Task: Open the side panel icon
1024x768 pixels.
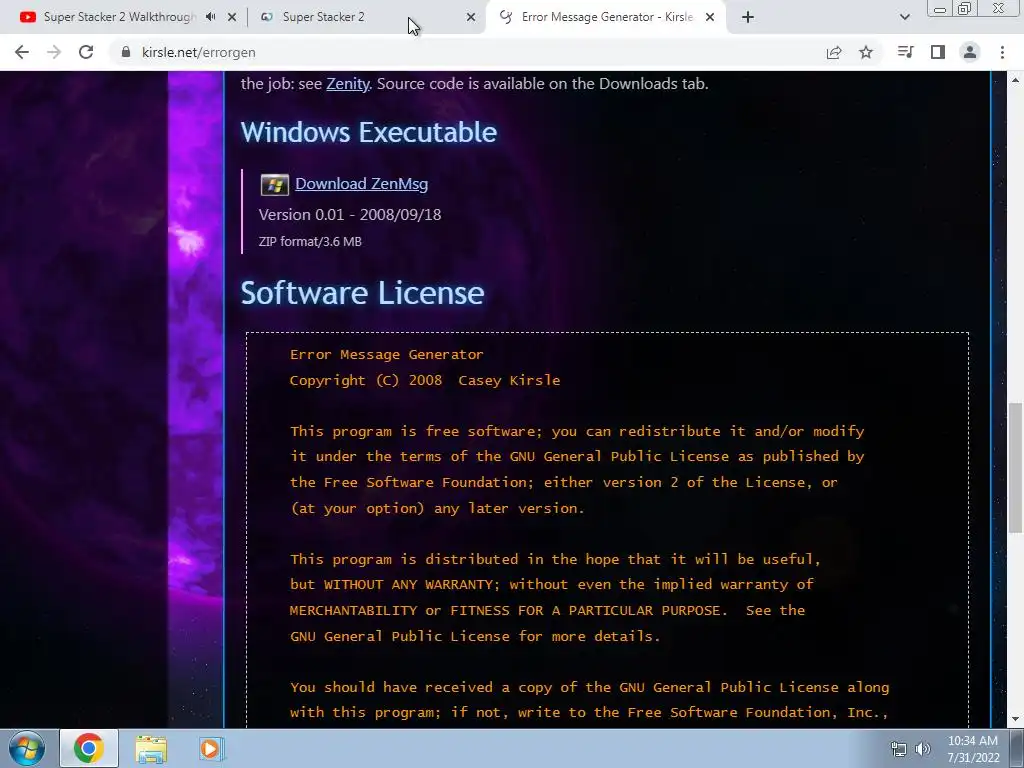Action: [x=938, y=52]
